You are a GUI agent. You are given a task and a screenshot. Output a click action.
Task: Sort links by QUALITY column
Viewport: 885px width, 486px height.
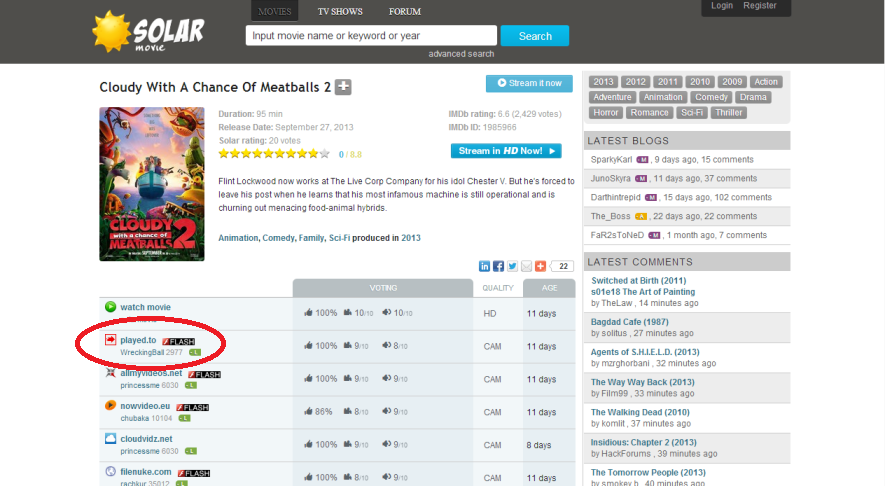(498, 288)
